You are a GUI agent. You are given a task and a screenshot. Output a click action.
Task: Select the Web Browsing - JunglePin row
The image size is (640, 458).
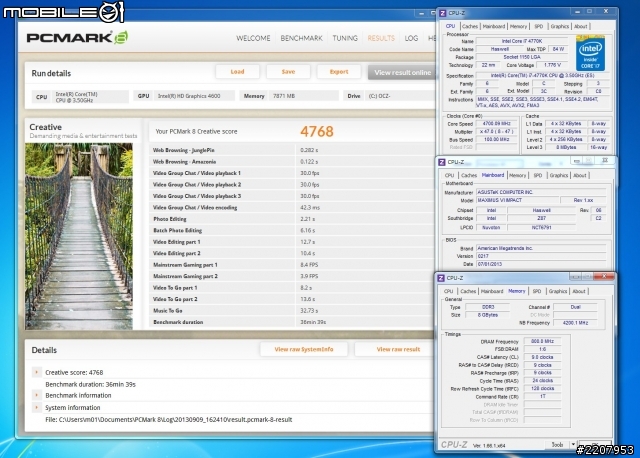(x=292, y=150)
